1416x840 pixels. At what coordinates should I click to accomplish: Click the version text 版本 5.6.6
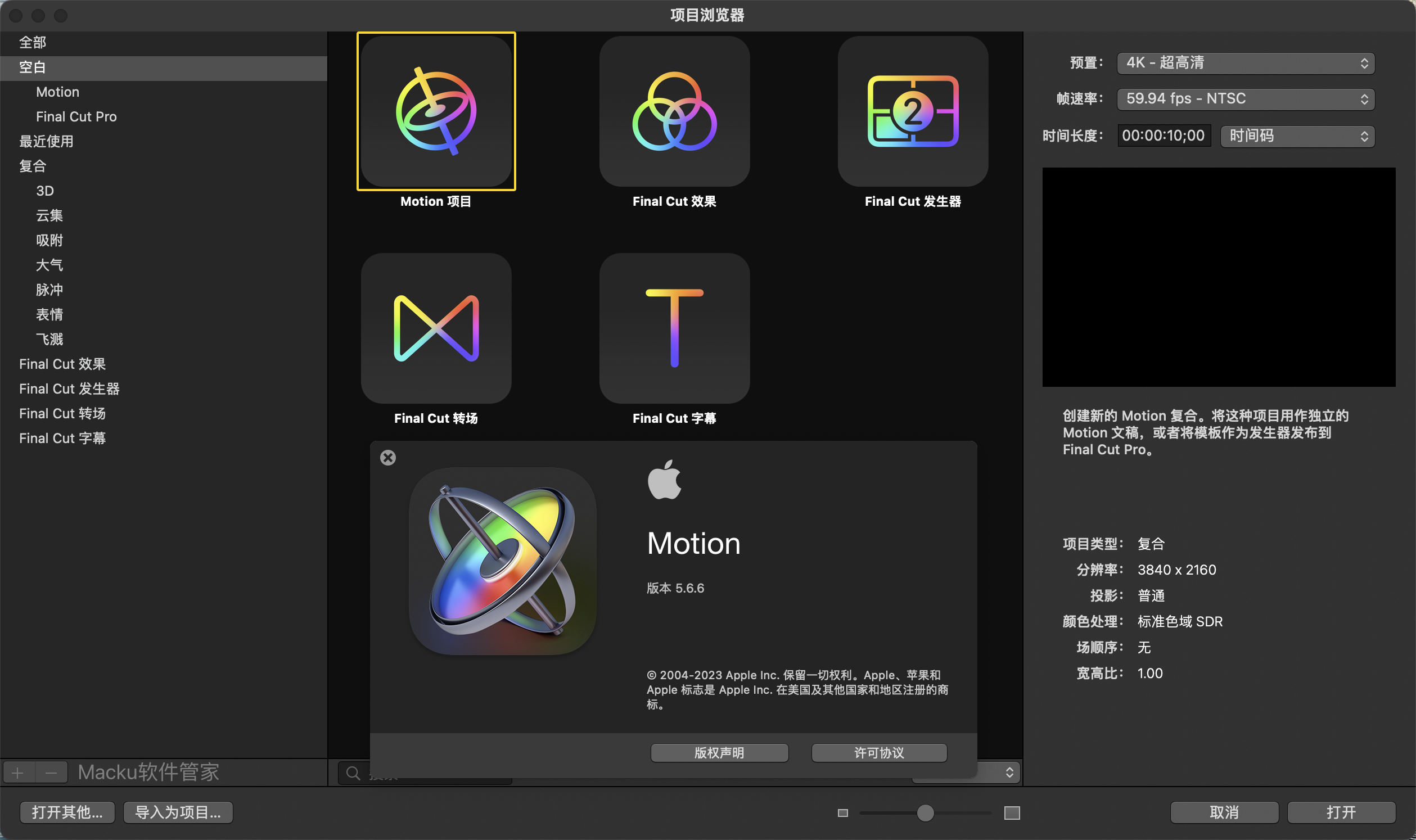tap(675, 588)
